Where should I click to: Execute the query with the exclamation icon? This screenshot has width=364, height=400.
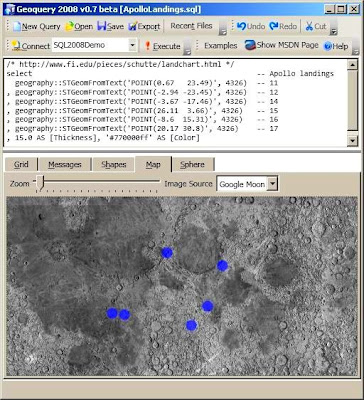148,46
